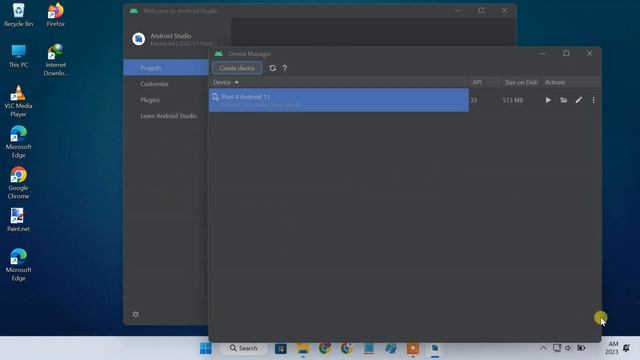640x360 pixels.
Task: Close the Device Manager window
Action: click(x=589, y=53)
